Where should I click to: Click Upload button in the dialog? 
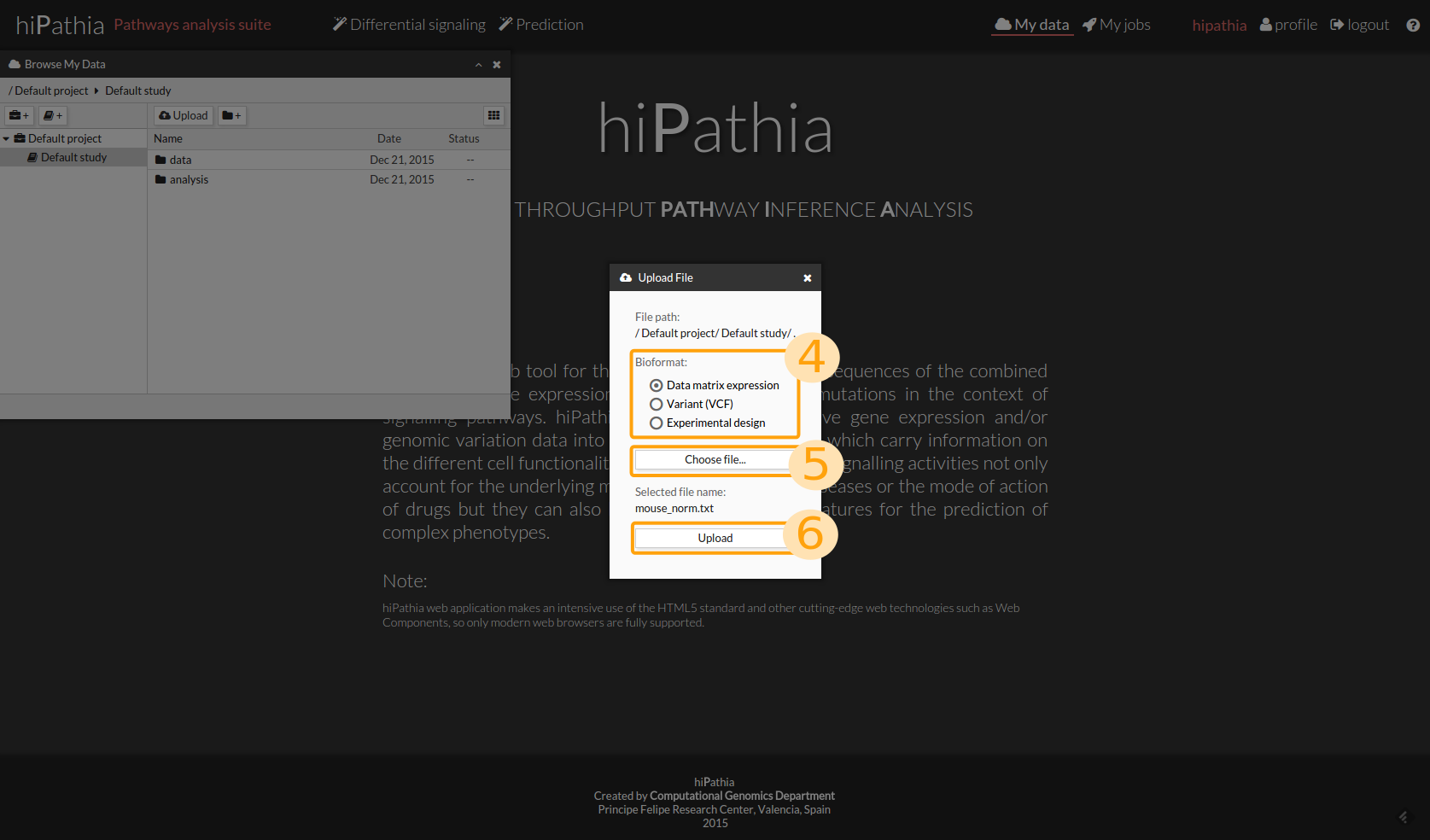[x=715, y=538]
